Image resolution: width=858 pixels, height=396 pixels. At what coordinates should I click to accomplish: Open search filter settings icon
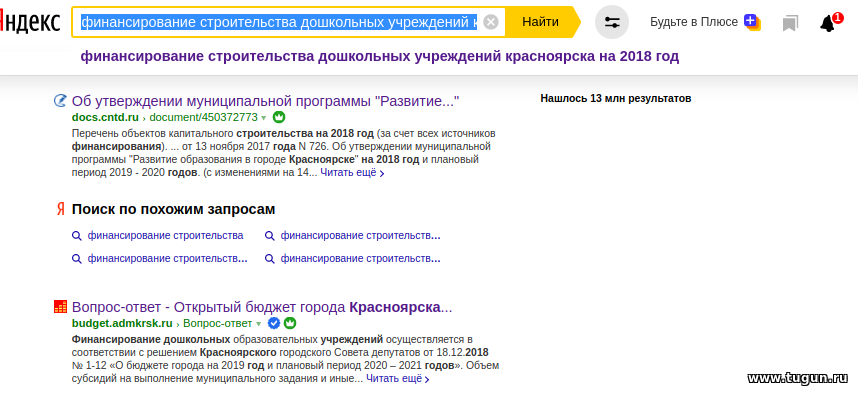click(x=612, y=22)
